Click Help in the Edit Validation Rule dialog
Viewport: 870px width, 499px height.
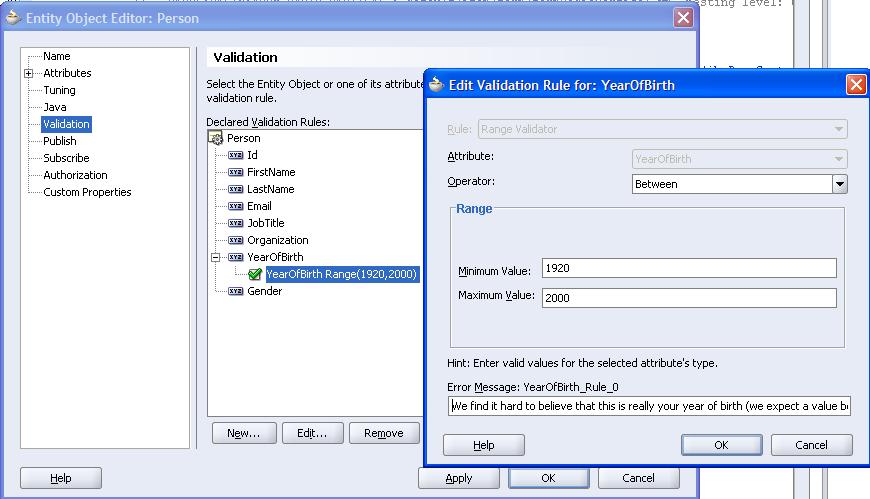point(484,445)
